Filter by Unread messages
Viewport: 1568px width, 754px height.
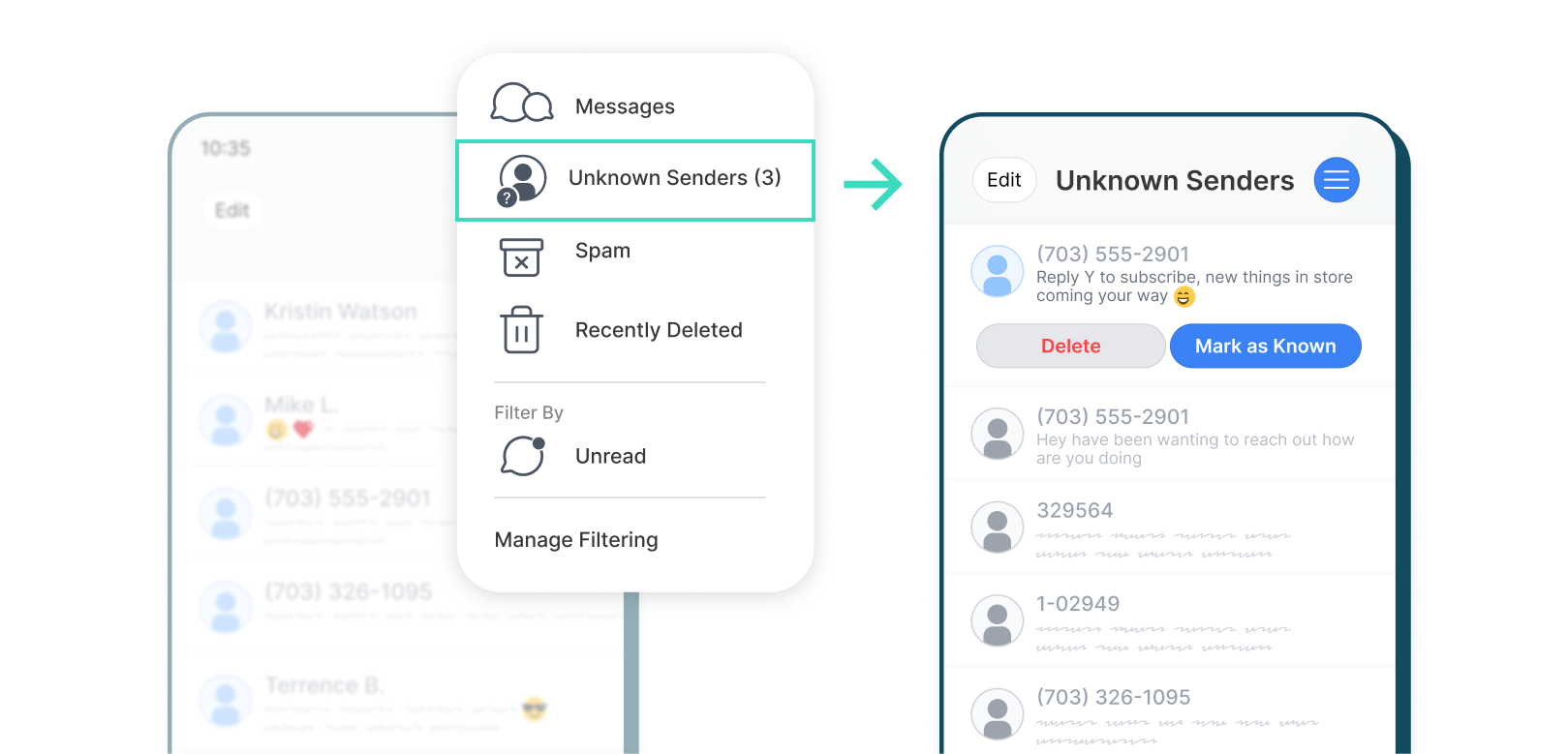point(610,456)
